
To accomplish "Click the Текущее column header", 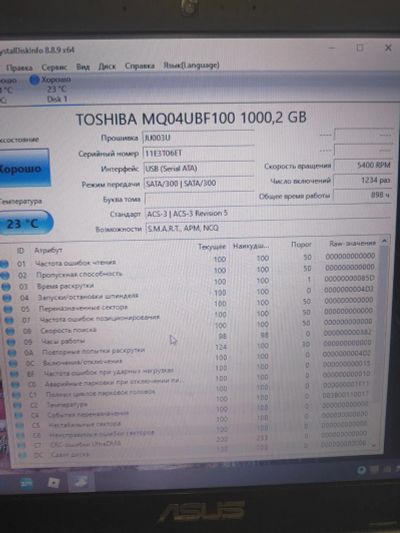I will 212,247.
